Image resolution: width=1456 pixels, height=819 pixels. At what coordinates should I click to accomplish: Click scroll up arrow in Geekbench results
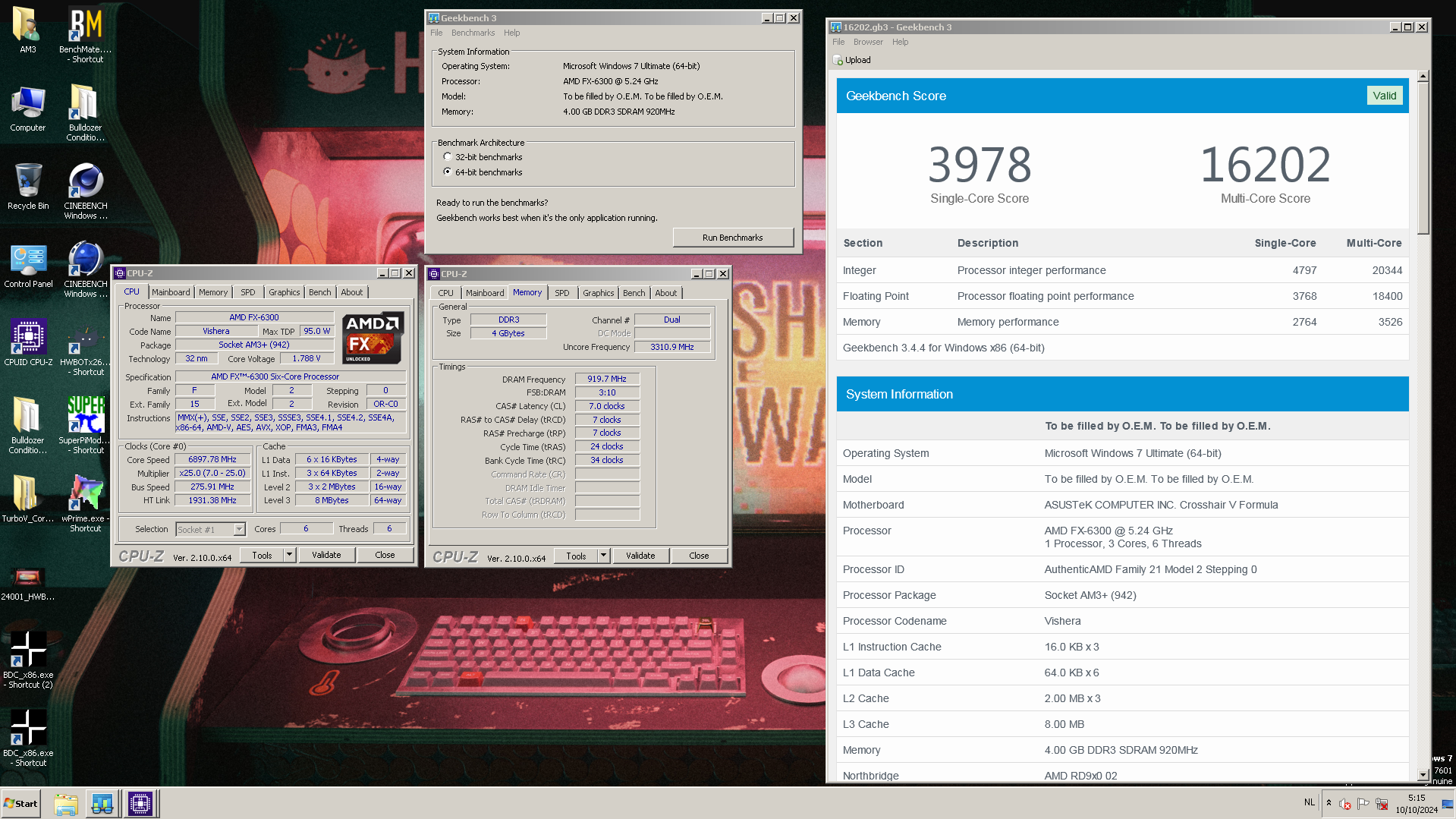click(1423, 77)
